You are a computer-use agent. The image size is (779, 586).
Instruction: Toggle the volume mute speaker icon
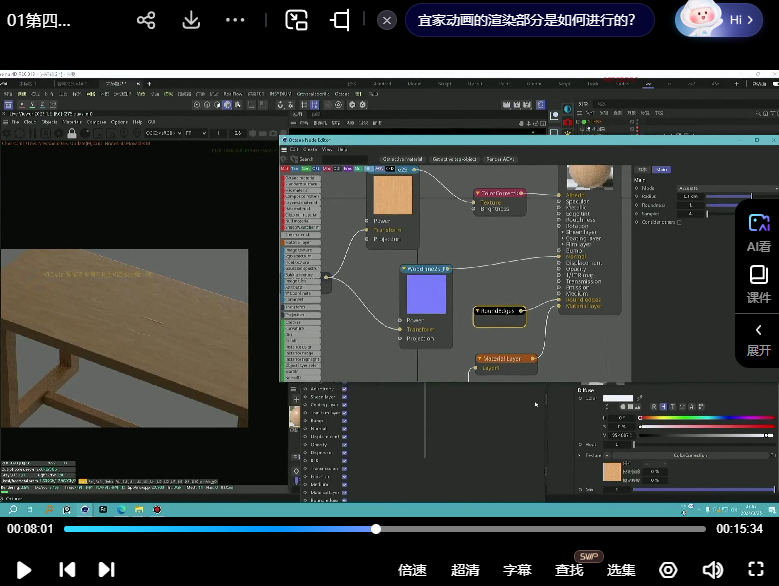point(712,570)
